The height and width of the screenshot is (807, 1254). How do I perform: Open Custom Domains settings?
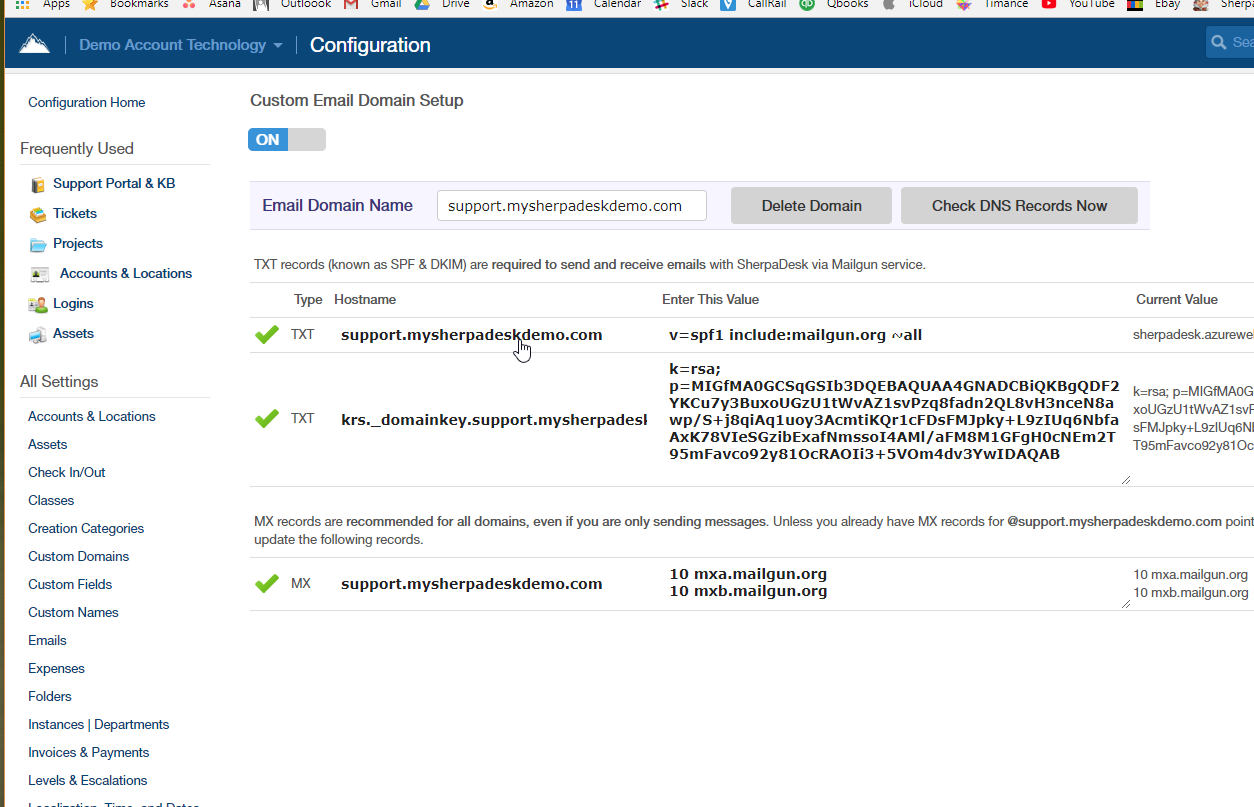[x=78, y=556]
